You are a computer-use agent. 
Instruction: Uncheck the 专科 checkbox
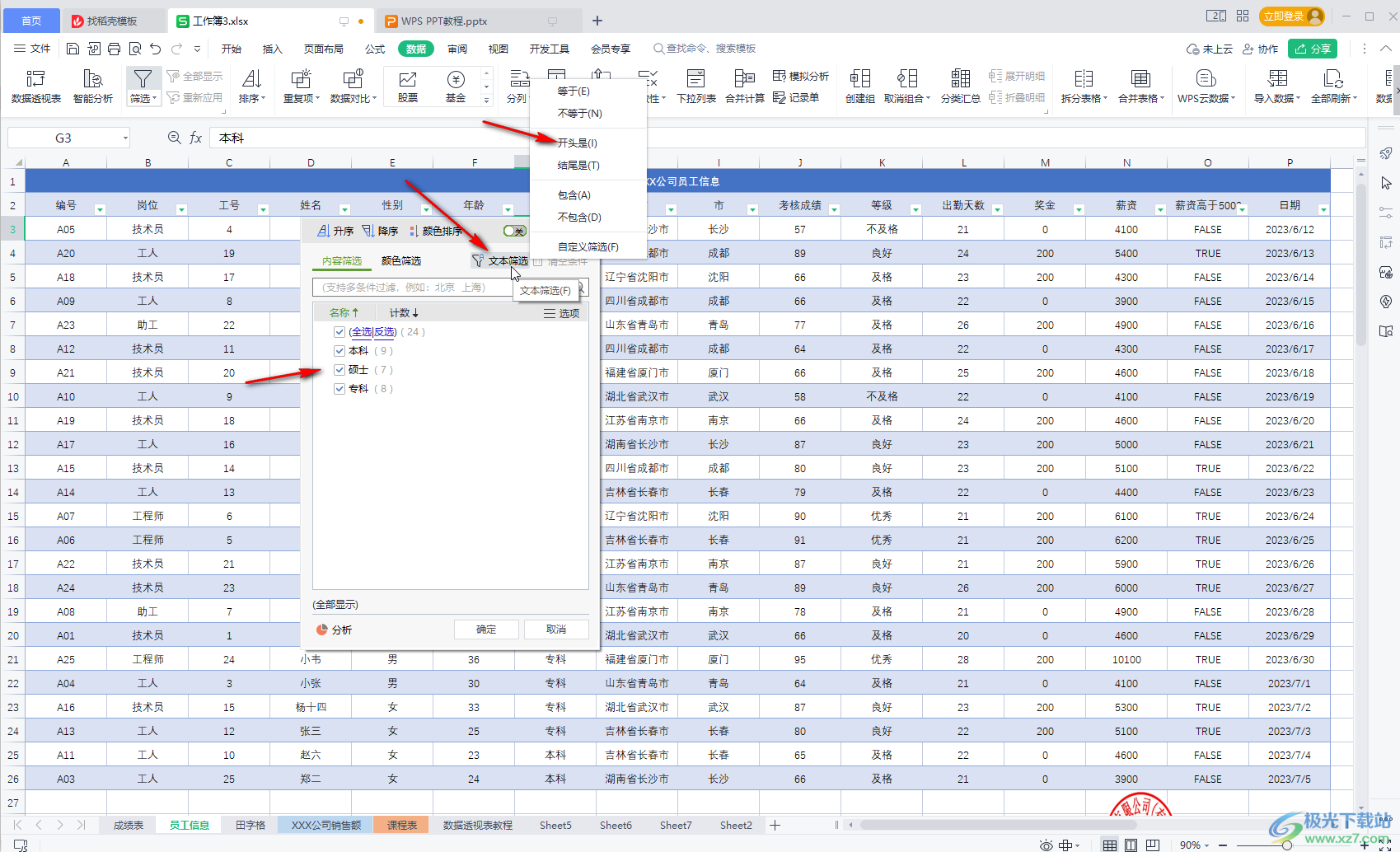(339, 389)
